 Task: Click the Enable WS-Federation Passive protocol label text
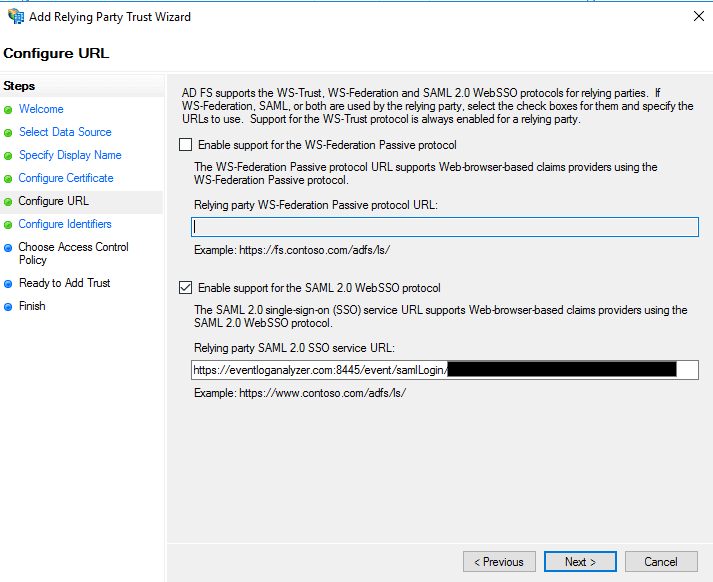(327, 145)
